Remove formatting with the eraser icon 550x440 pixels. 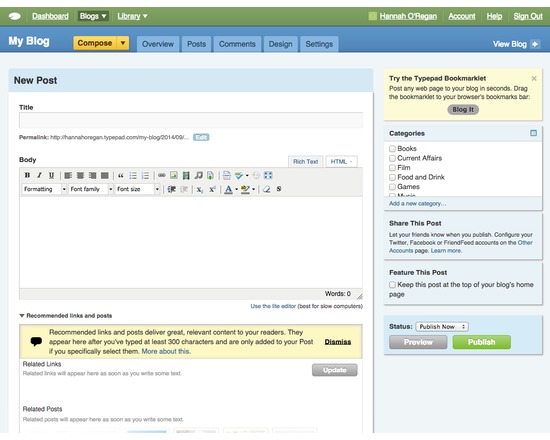(267, 189)
